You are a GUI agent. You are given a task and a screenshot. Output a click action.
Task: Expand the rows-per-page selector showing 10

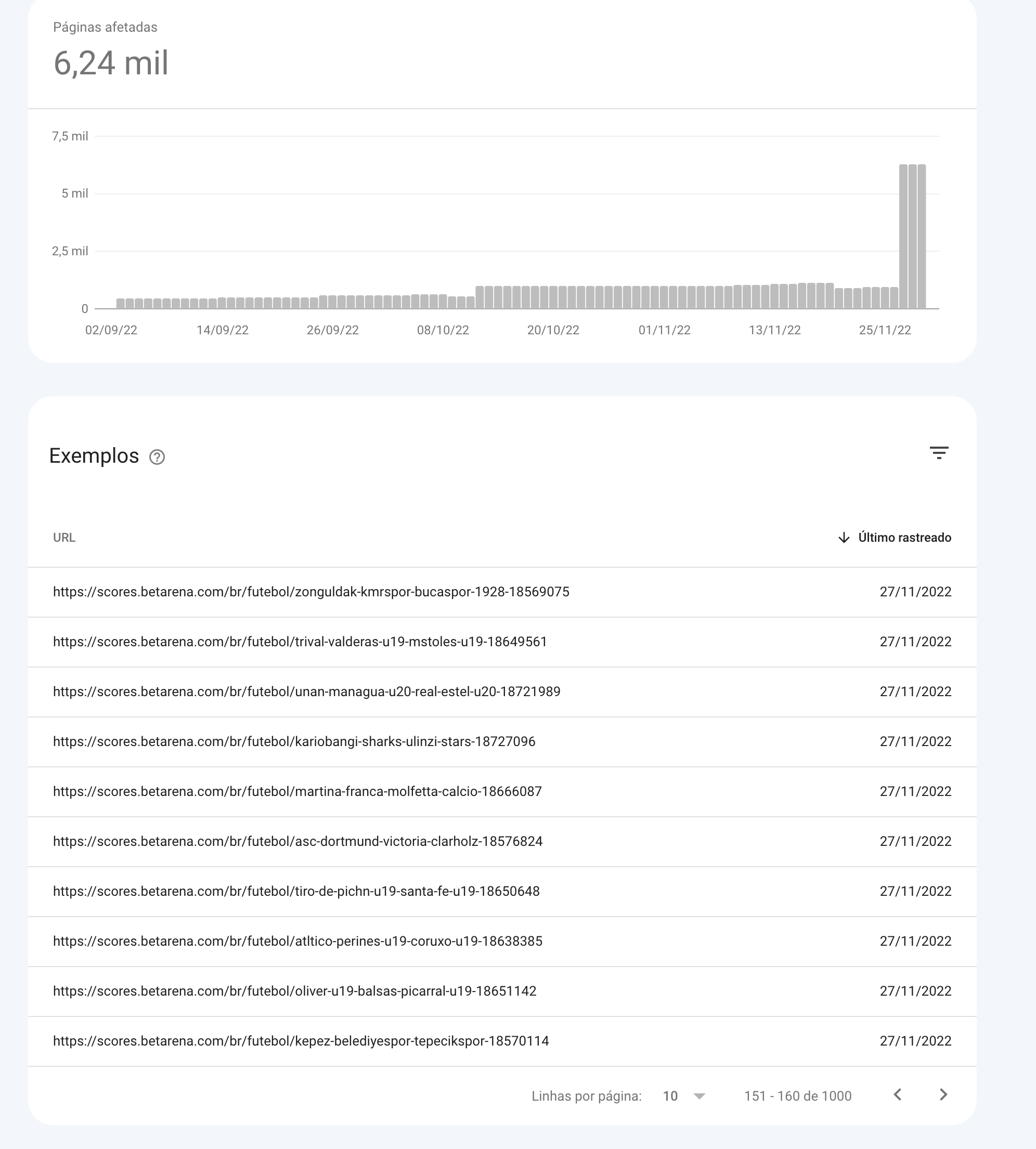(682, 1095)
